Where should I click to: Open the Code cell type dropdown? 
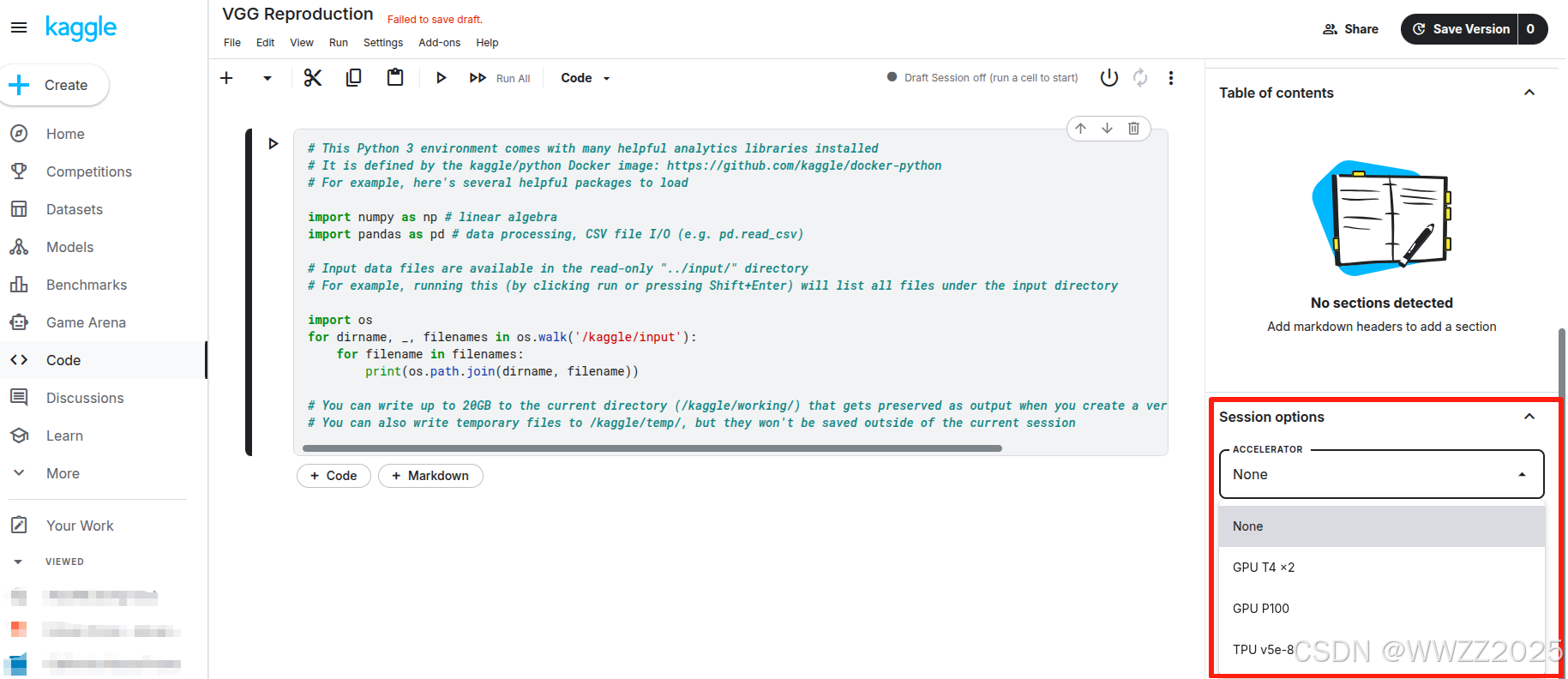[586, 78]
